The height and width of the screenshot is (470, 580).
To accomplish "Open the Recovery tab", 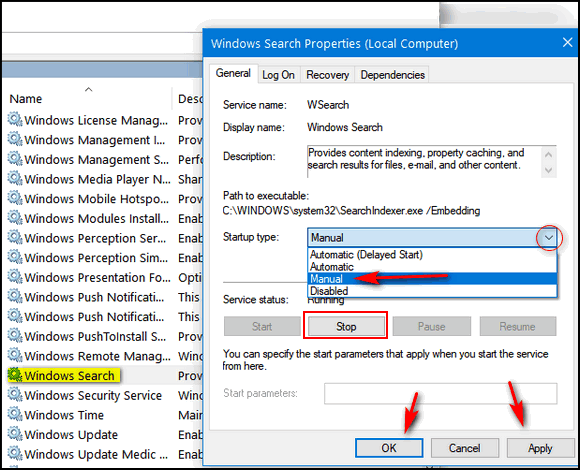I will pyautogui.click(x=327, y=75).
